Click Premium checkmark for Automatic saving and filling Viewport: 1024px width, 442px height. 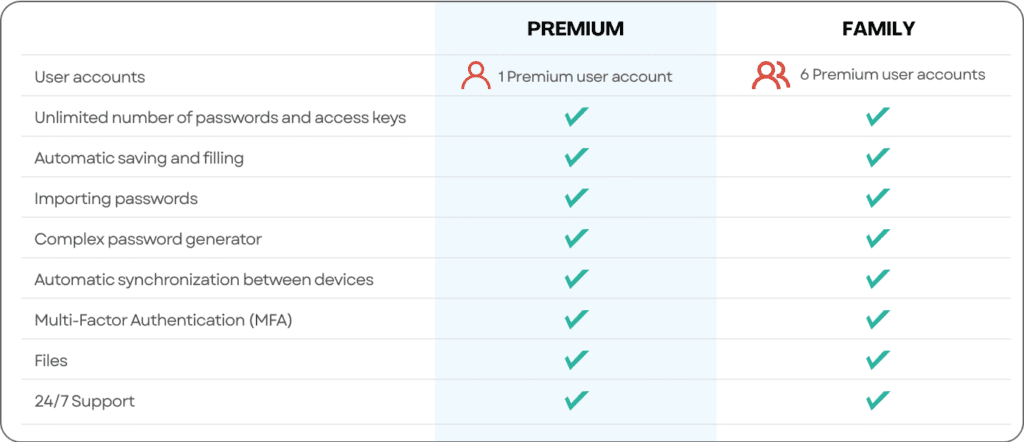coord(575,158)
